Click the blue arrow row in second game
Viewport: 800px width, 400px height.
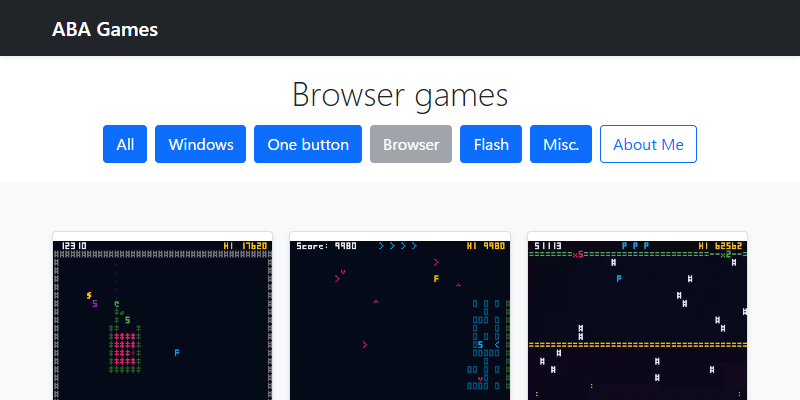click(x=396, y=245)
